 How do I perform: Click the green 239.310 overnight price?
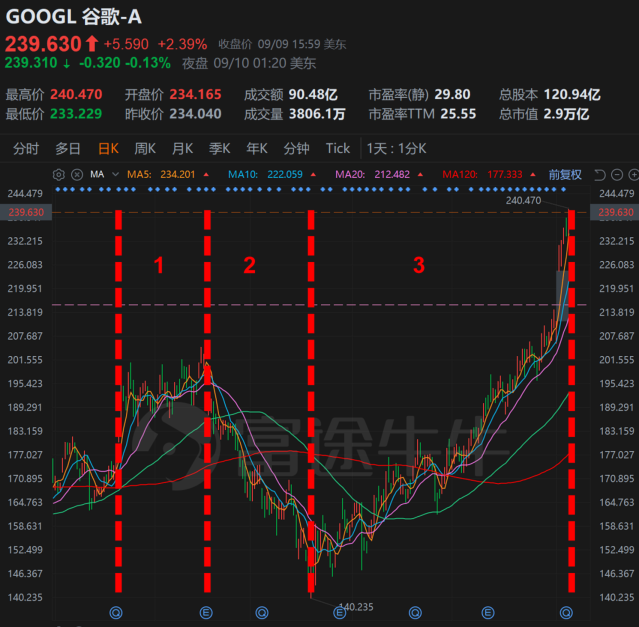[31, 63]
